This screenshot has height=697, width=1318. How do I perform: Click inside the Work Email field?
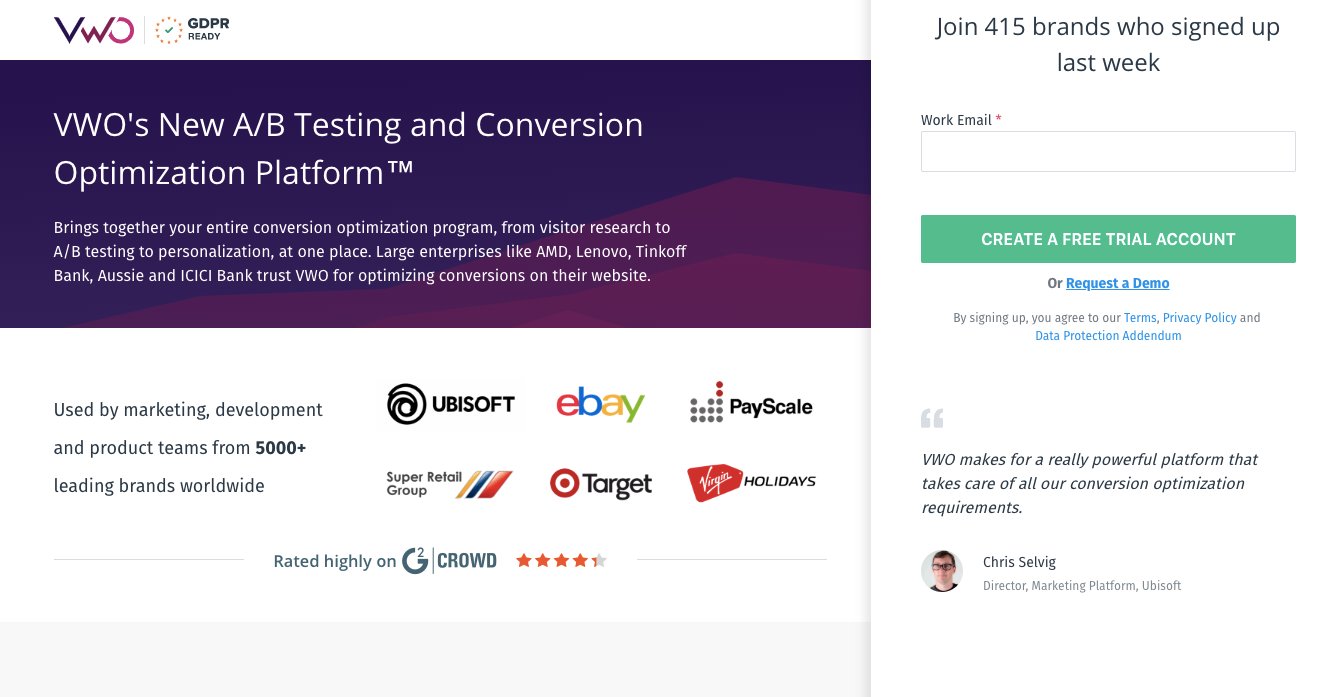click(x=1108, y=151)
